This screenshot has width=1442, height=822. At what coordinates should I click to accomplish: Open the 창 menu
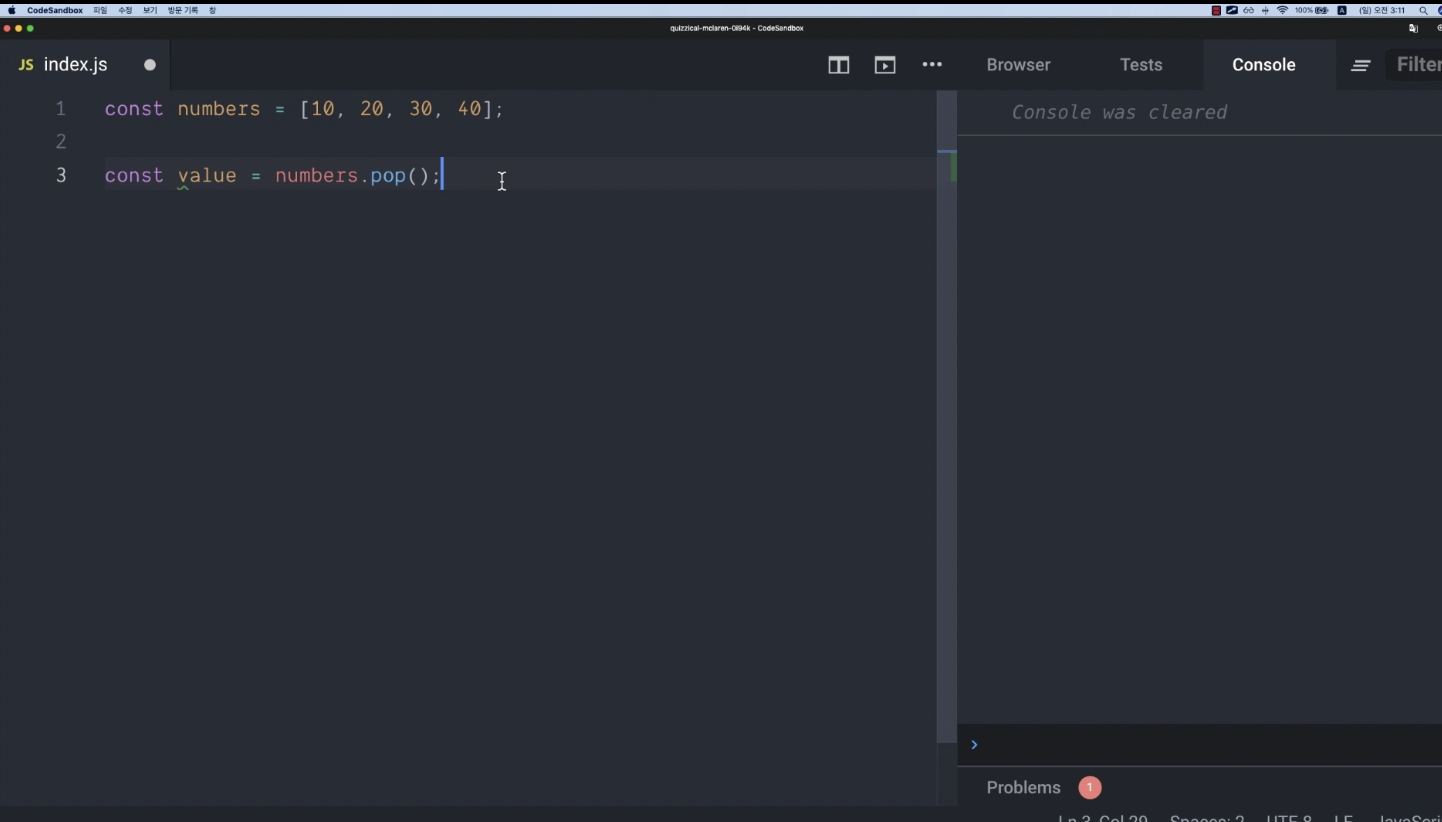click(212, 10)
